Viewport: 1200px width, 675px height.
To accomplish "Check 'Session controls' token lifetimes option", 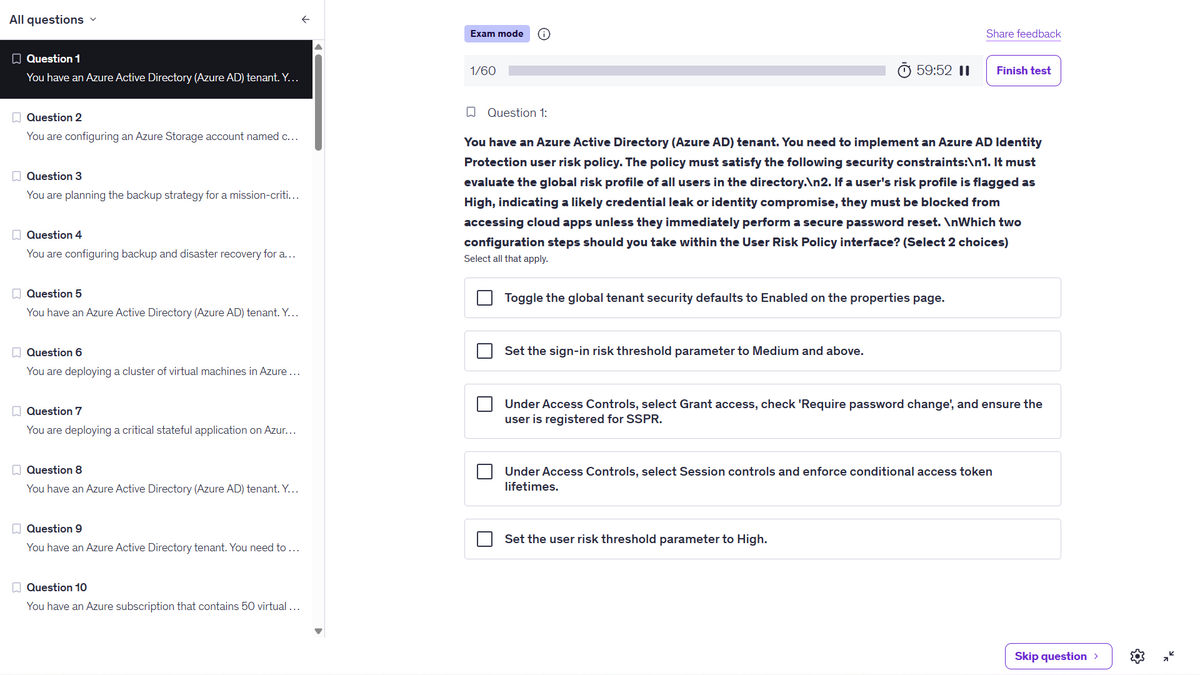I will (x=485, y=471).
